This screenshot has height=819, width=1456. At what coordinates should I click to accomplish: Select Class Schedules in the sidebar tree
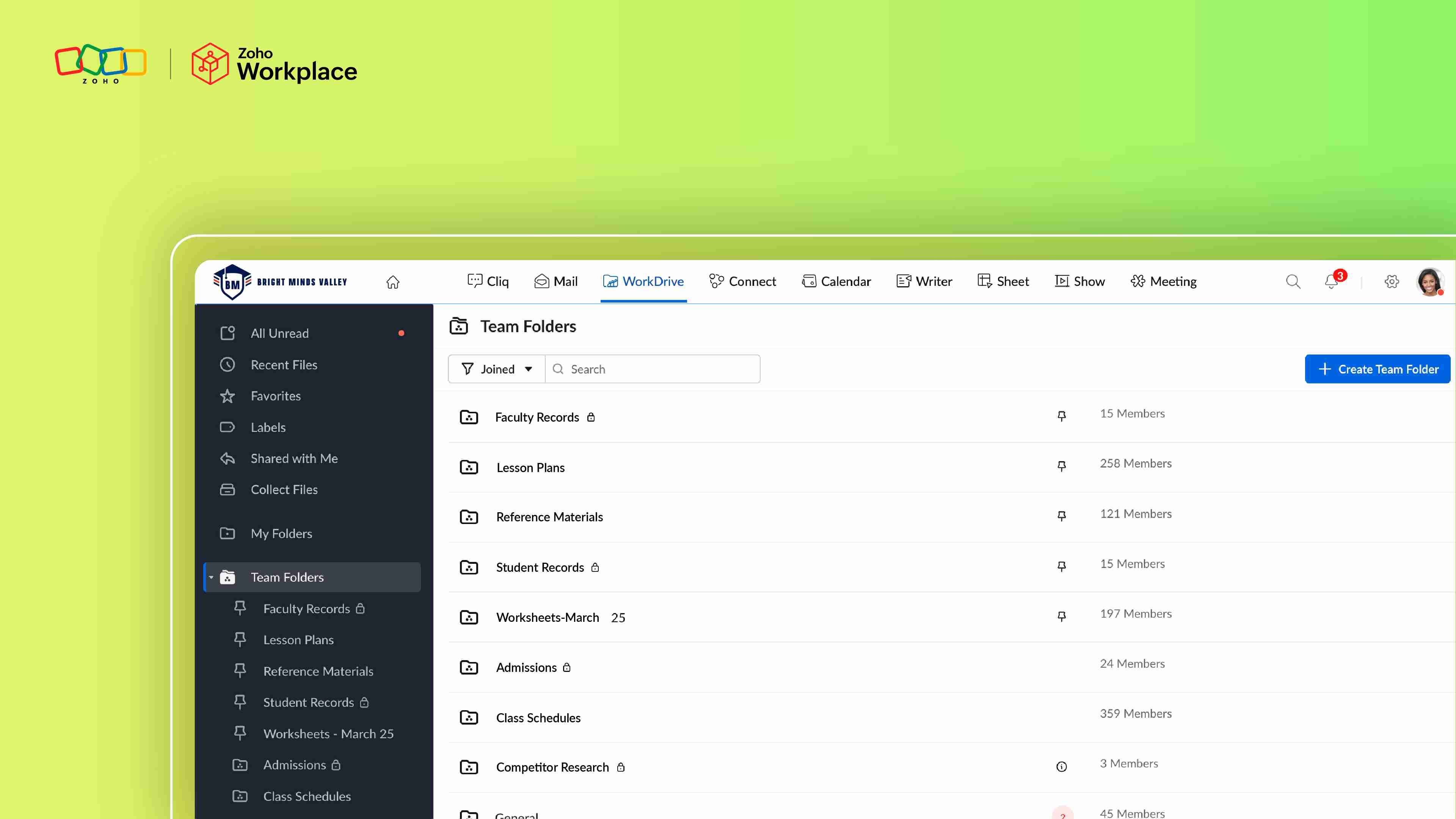(307, 796)
